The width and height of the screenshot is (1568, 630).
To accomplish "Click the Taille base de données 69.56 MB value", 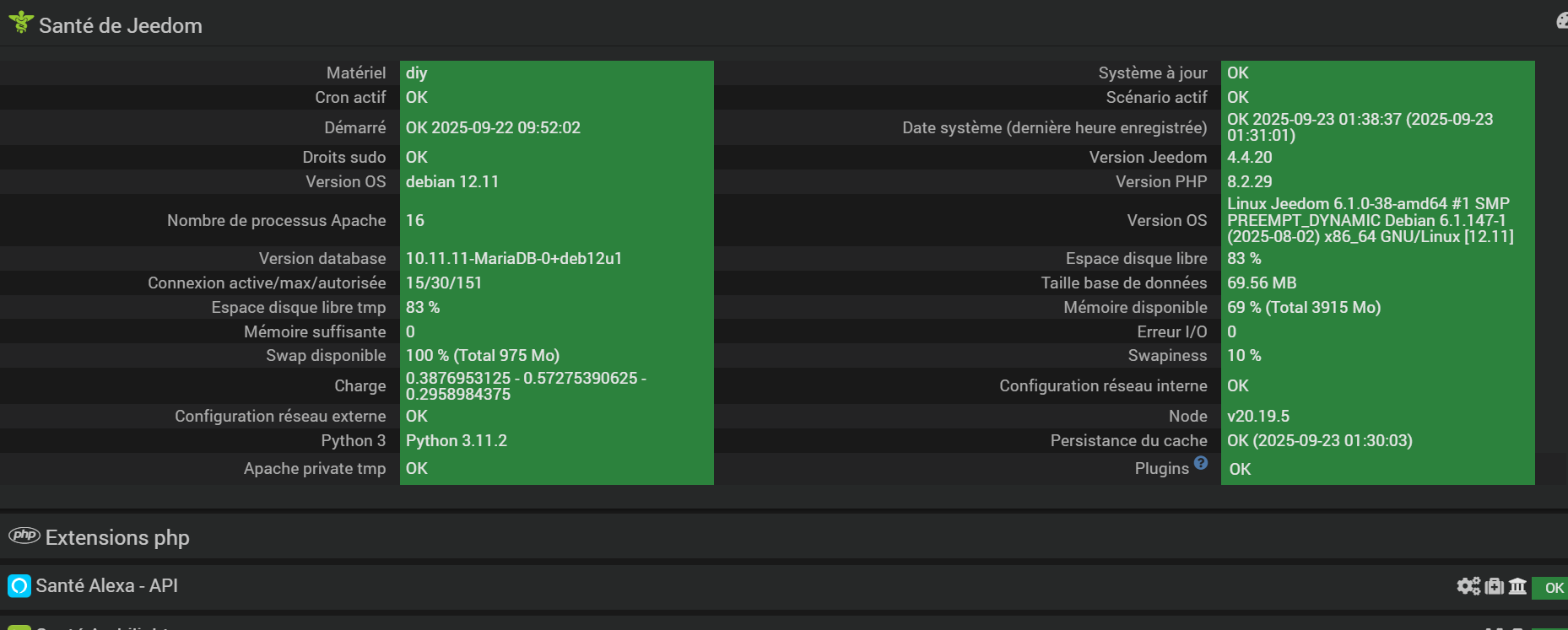I will pos(1262,283).
